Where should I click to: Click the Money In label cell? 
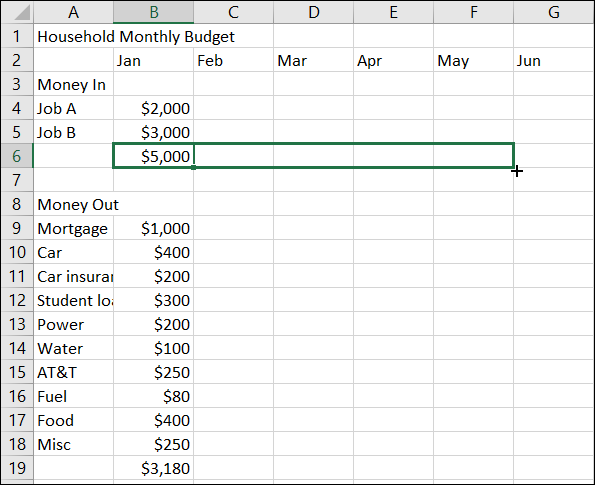73,84
